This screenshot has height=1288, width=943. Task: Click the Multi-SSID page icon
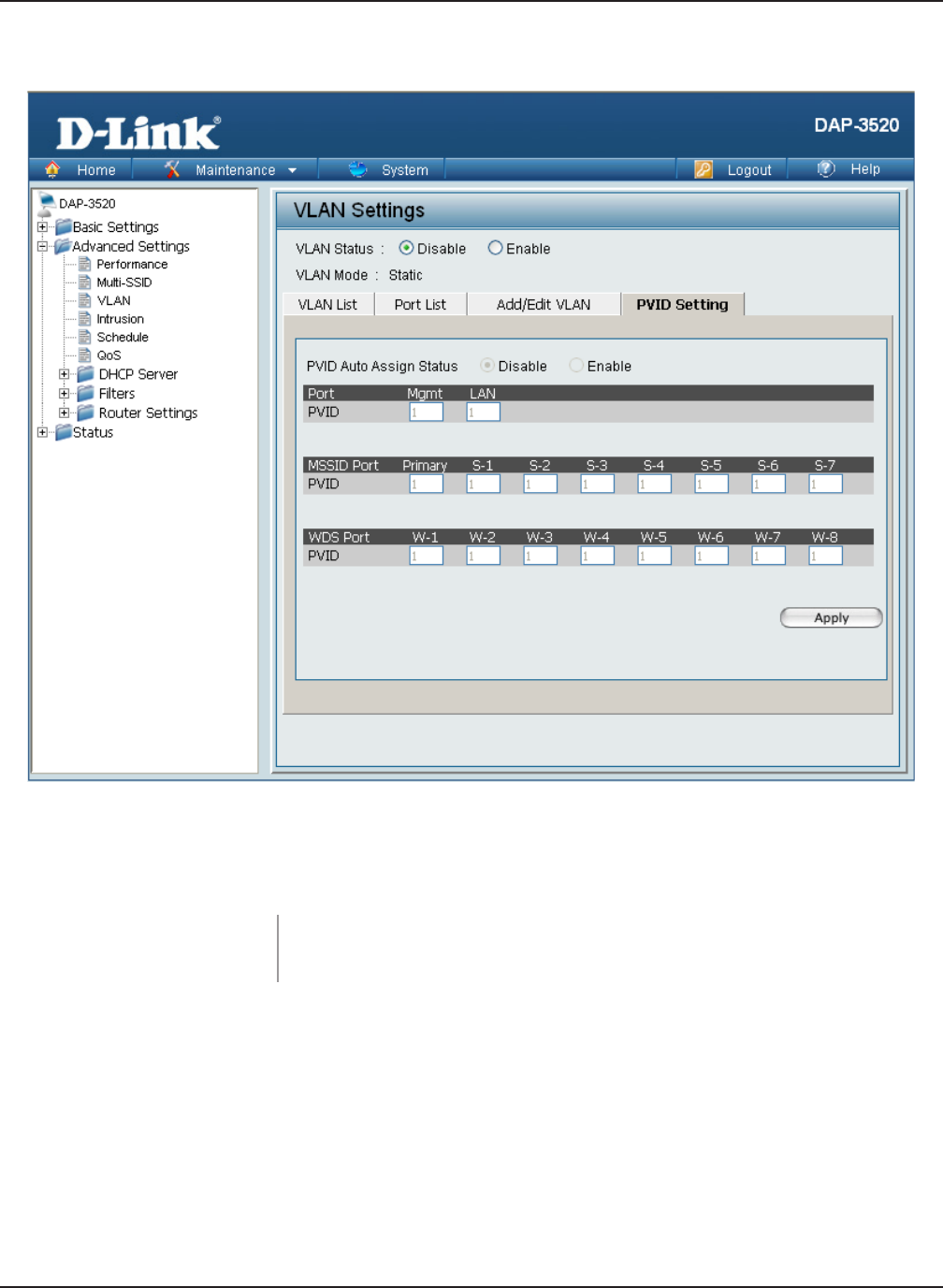coord(84,282)
